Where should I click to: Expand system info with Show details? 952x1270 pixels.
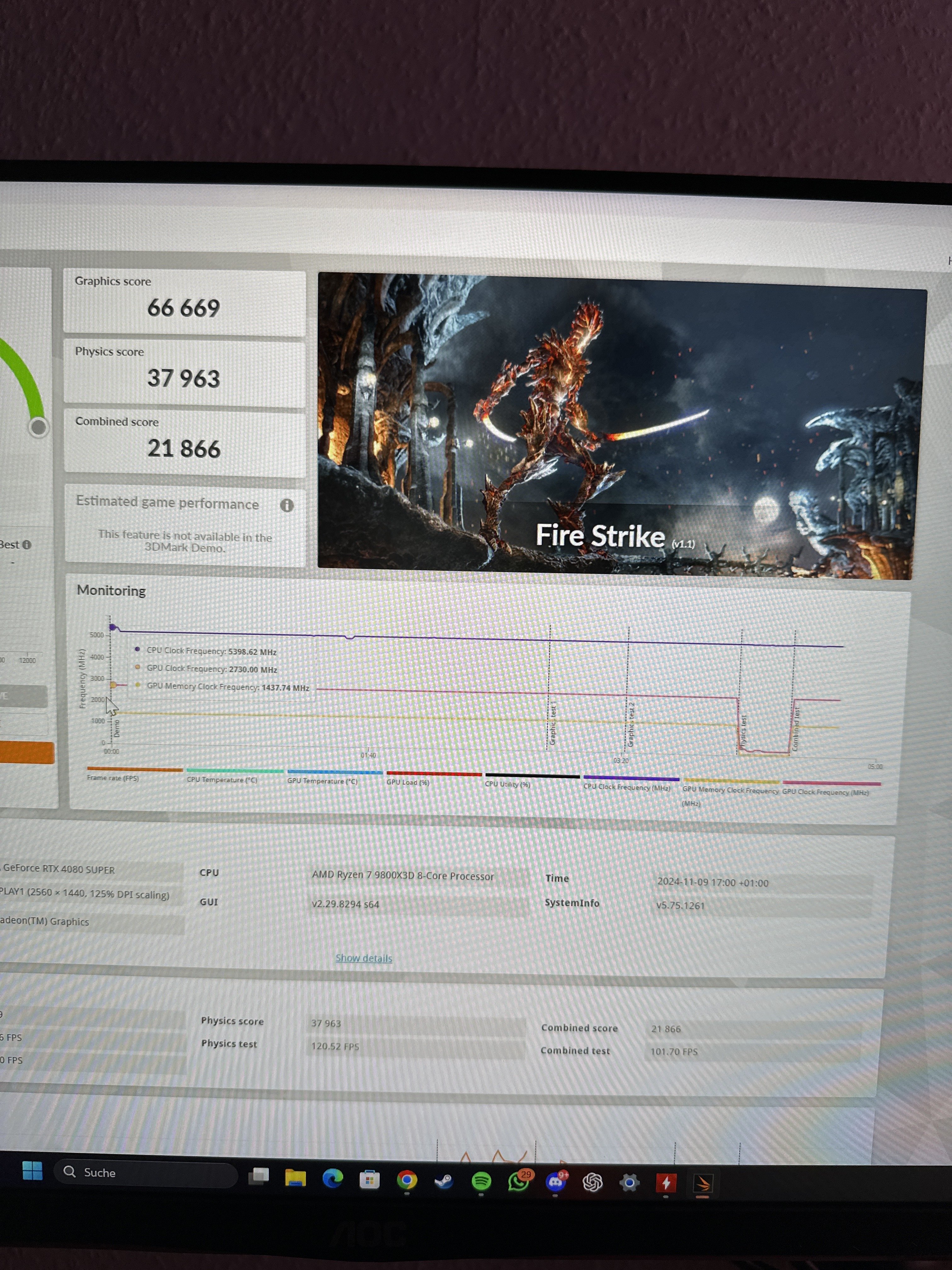(x=363, y=958)
